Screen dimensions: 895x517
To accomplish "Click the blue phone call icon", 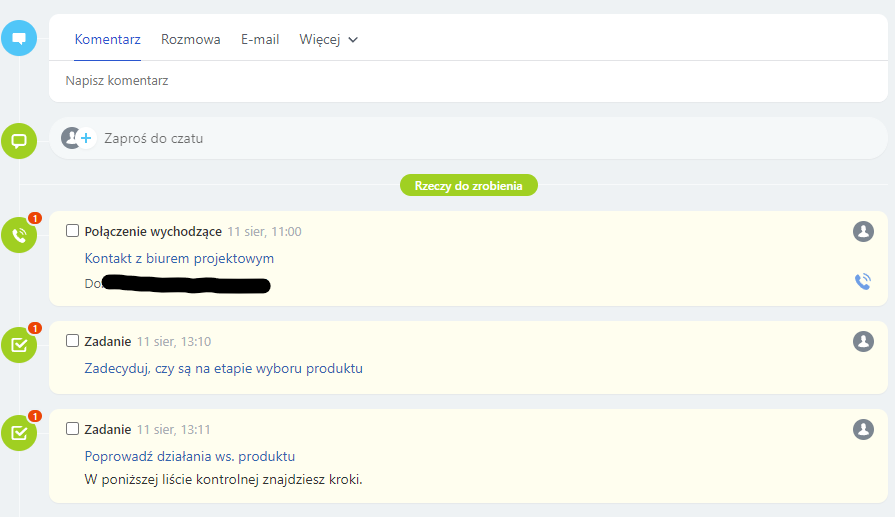I will [x=863, y=282].
